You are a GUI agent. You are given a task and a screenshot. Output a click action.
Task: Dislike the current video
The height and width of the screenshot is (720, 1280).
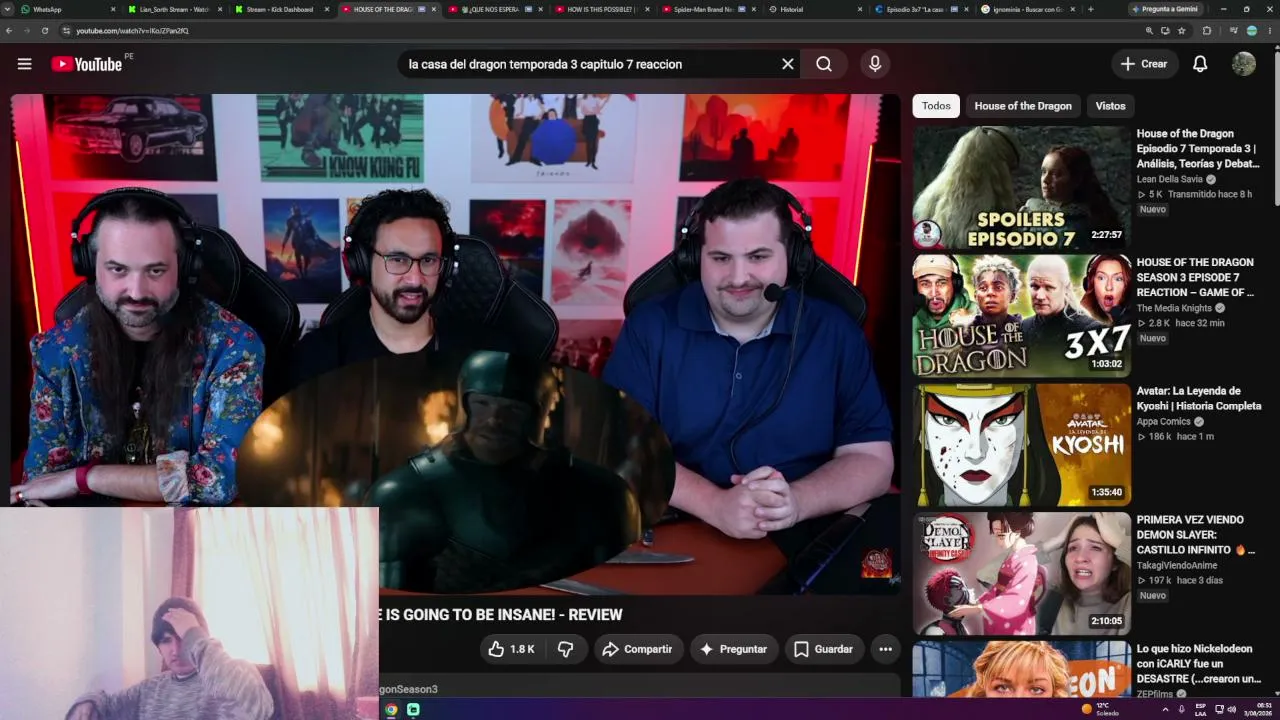pyautogui.click(x=565, y=649)
